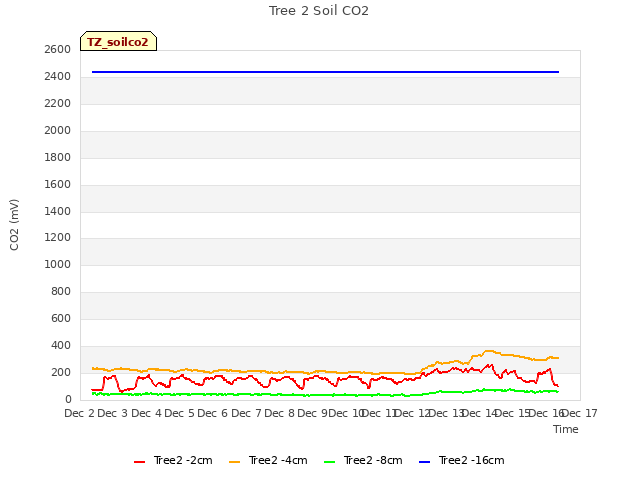This screenshot has width=640, height=480.
Task: Click the green Tree2 -8cm data line
Action: 325,394
